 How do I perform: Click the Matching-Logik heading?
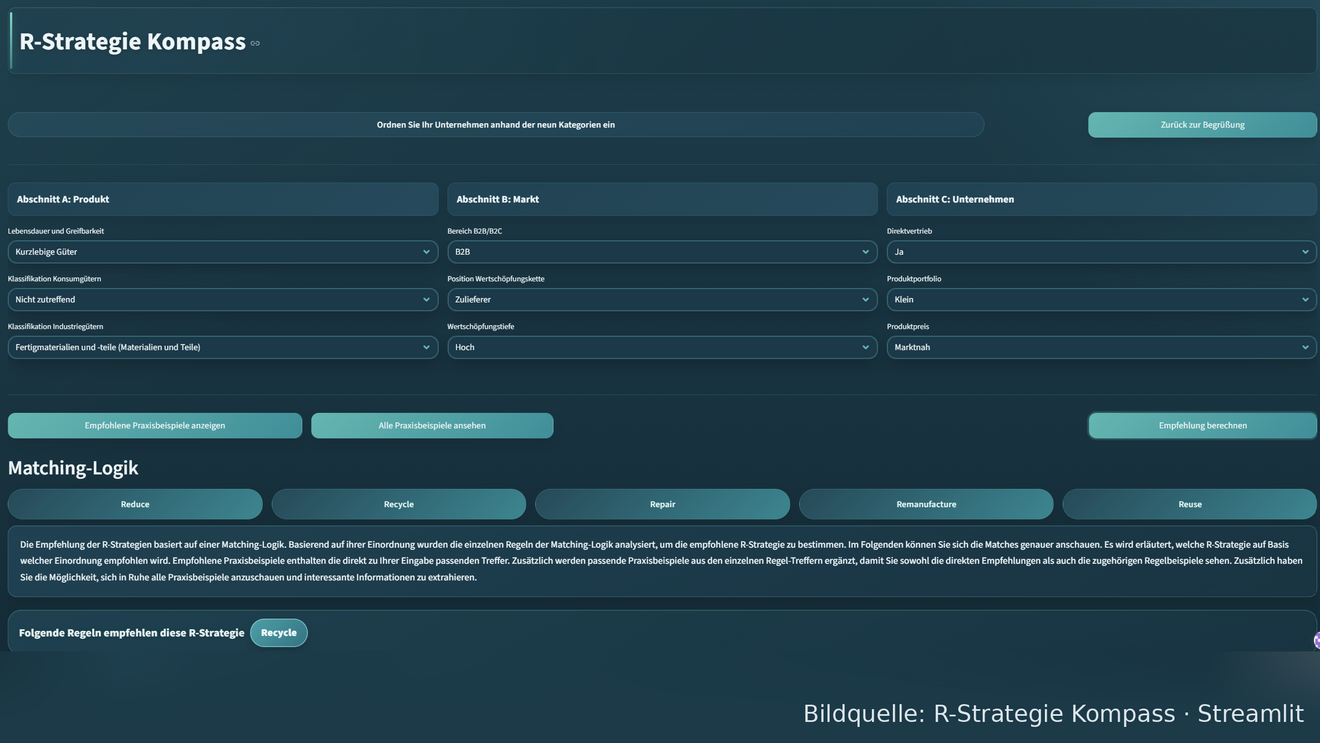pos(73,468)
